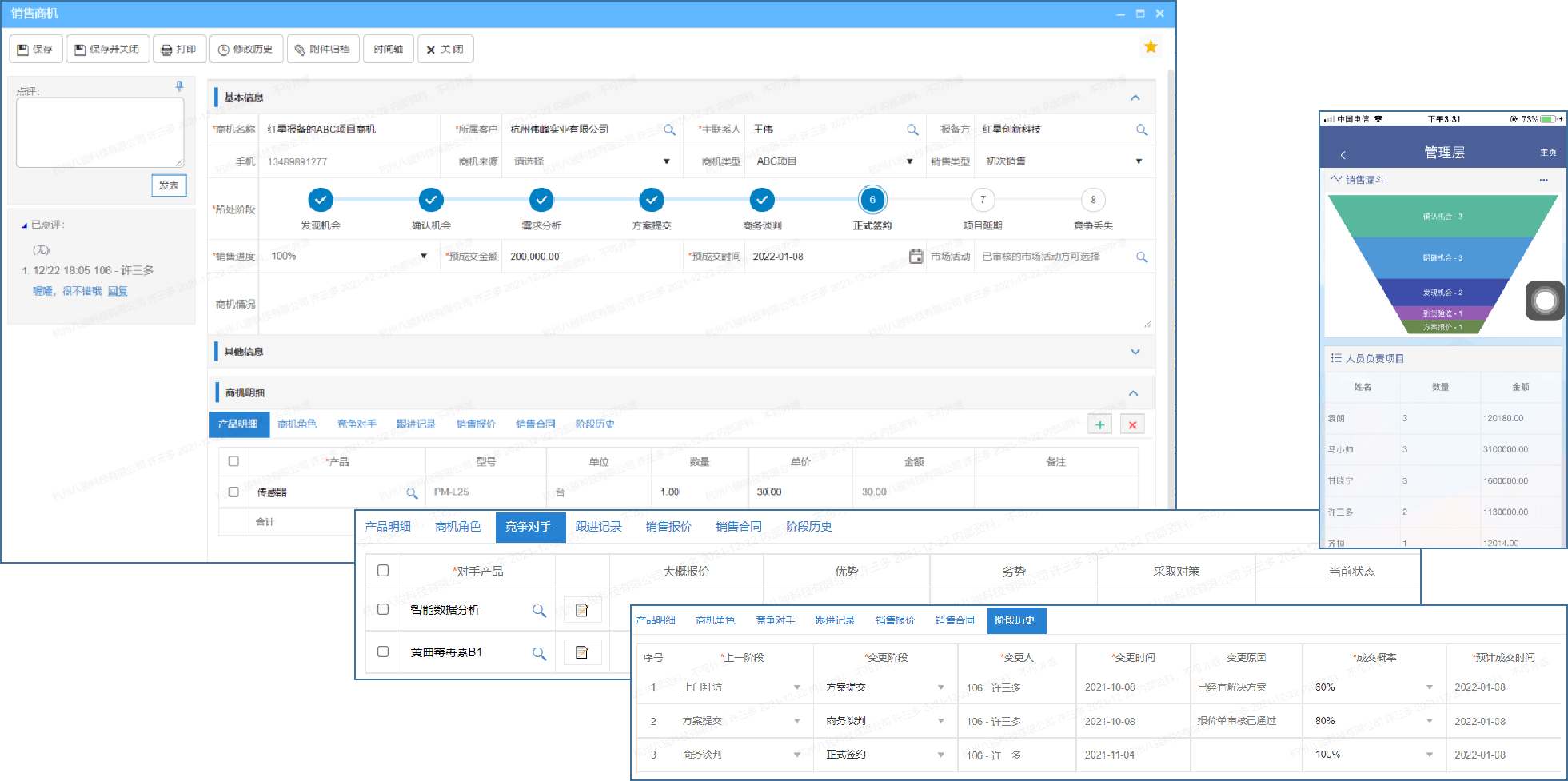Select the 黄曲霉毒素B1 competitor checkbox

(x=383, y=651)
